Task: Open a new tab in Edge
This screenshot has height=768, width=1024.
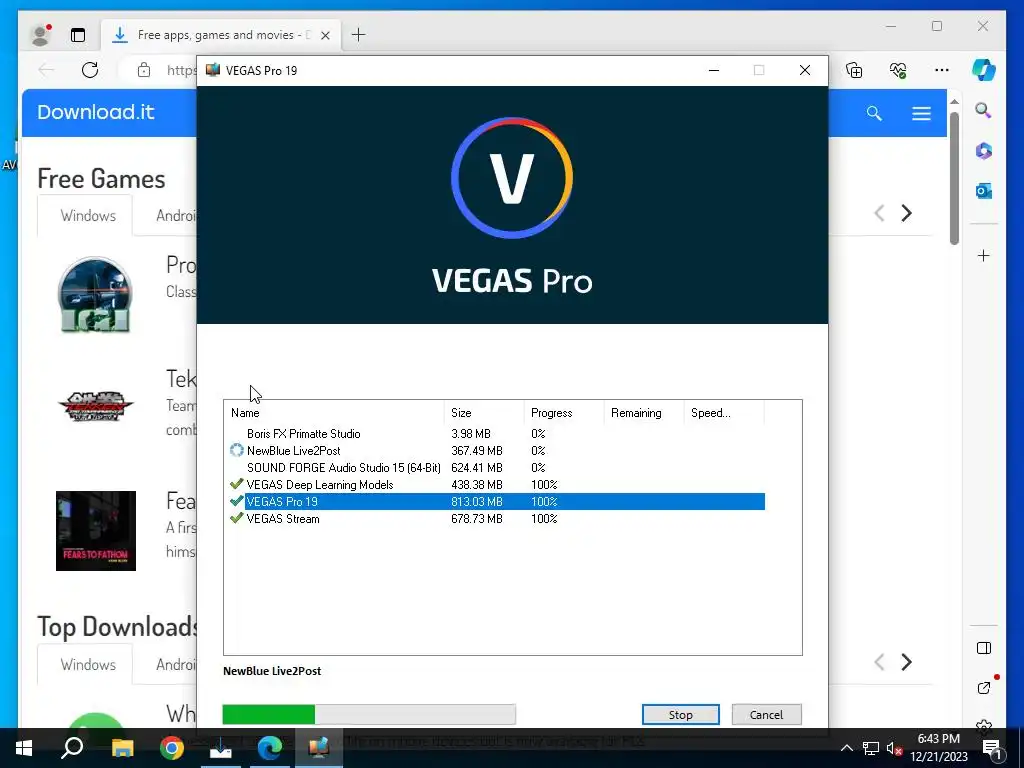Action: (359, 35)
